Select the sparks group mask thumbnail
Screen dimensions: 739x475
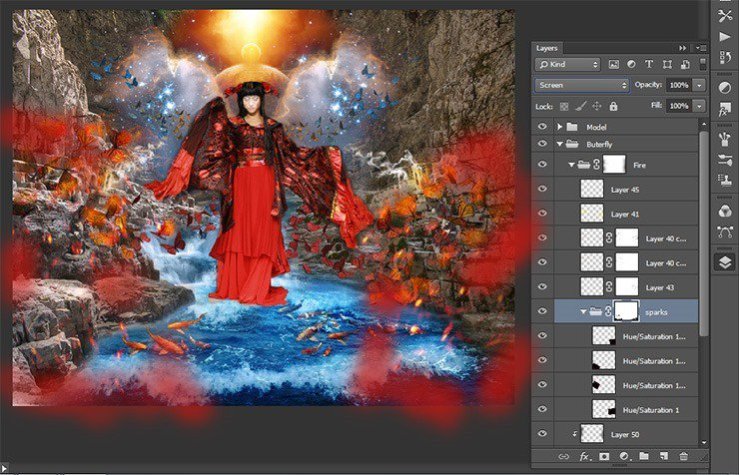626,311
